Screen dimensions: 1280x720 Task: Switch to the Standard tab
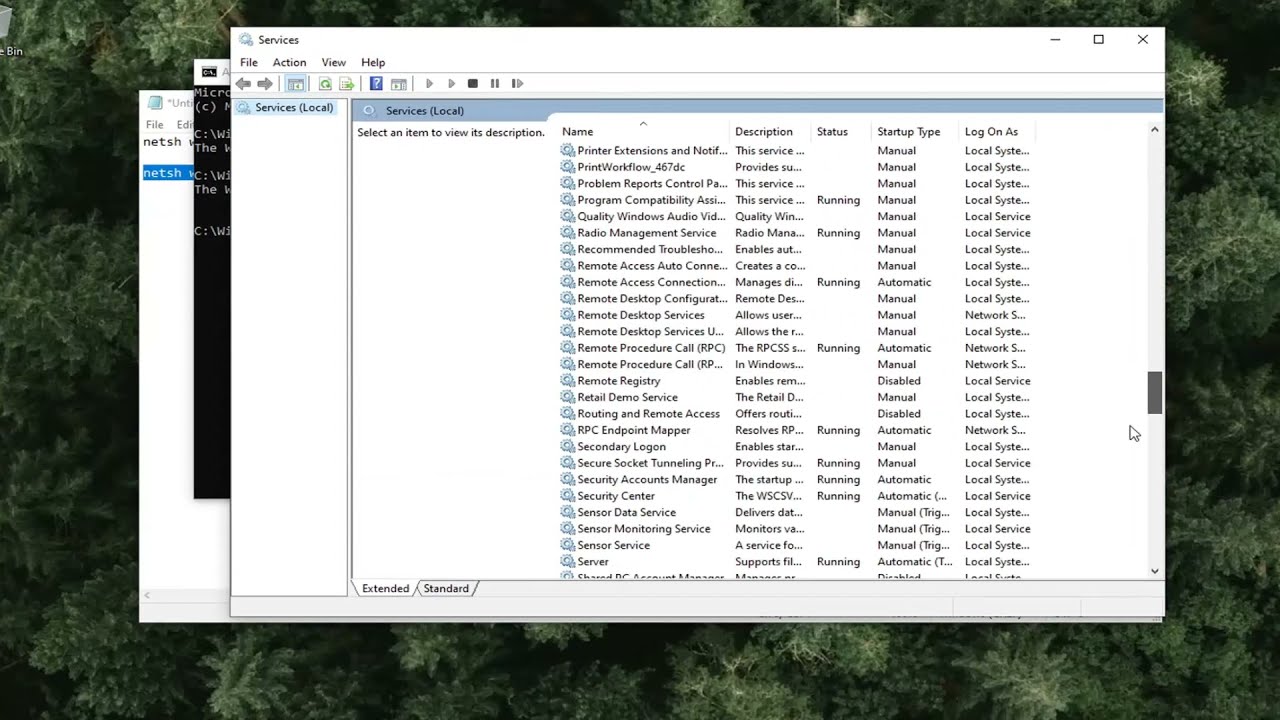(x=446, y=589)
